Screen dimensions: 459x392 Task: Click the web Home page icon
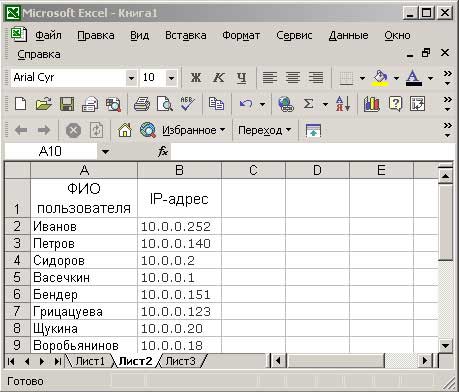tap(125, 130)
